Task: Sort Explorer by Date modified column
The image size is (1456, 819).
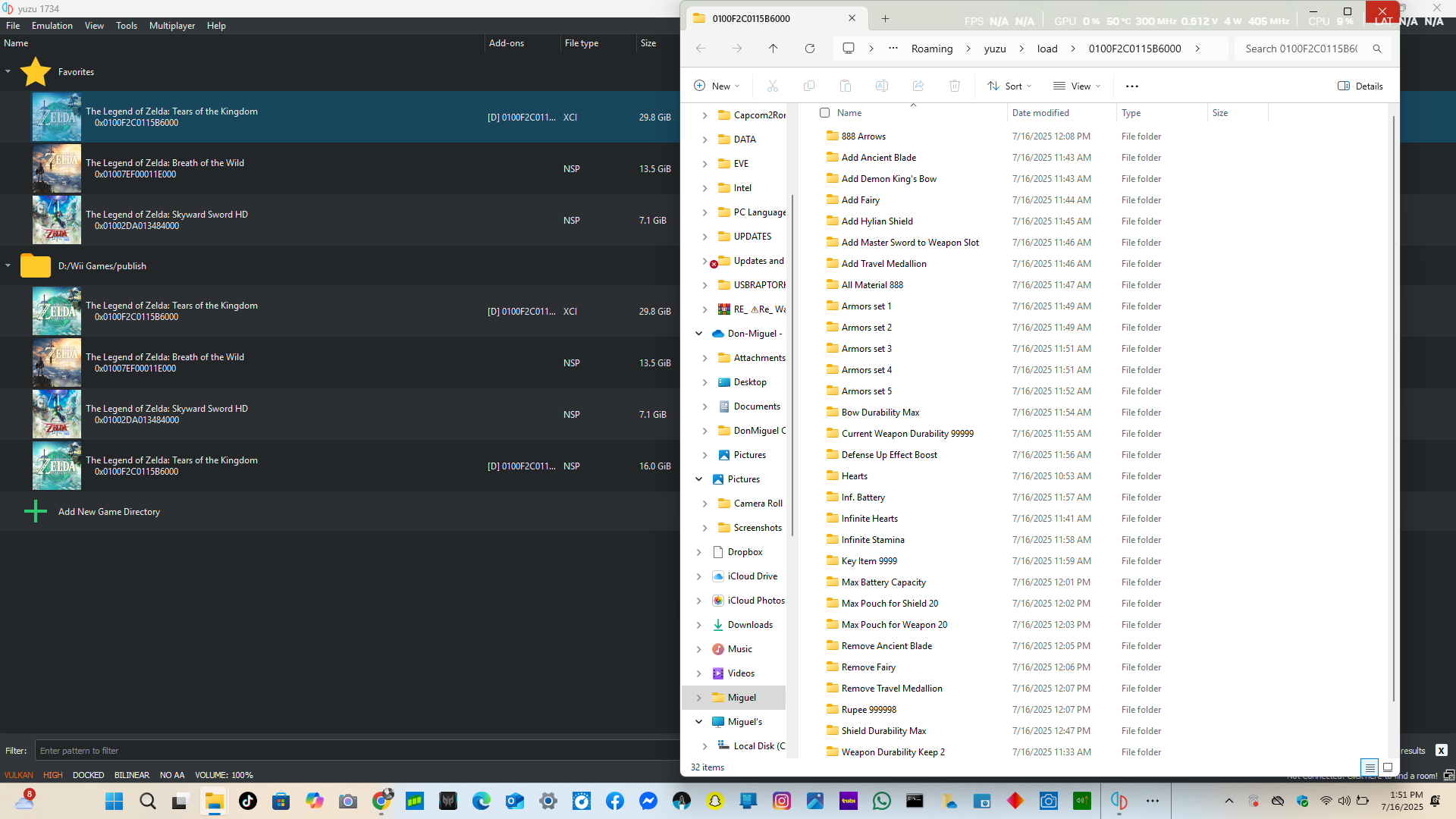Action: pyautogui.click(x=1040, y=113)
